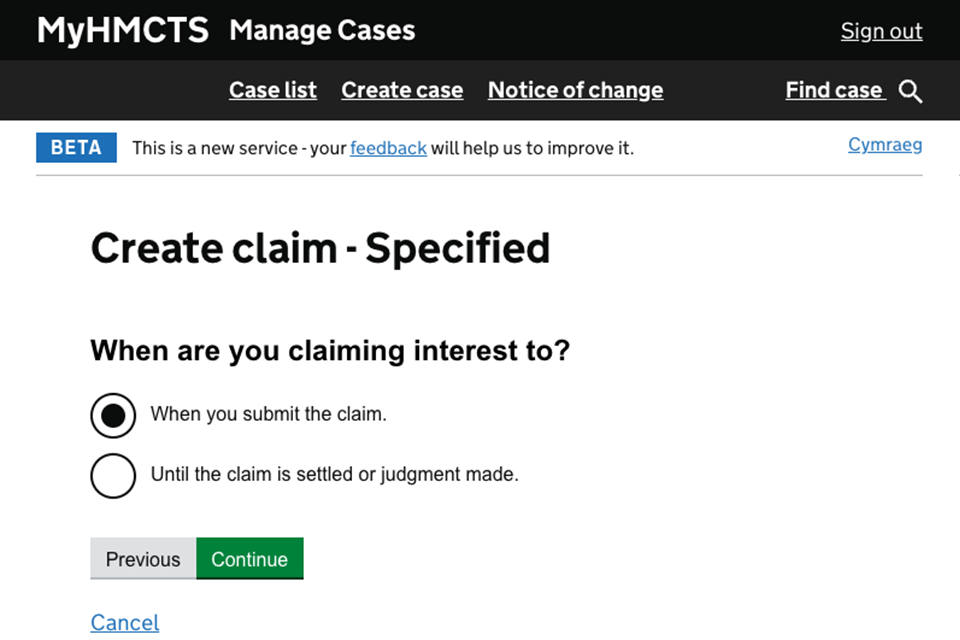Choose the 'Until the claim is settled' radio button
The width and height of the screenshot is (960, 640).
pyautogui.click(x=113, y=475)
